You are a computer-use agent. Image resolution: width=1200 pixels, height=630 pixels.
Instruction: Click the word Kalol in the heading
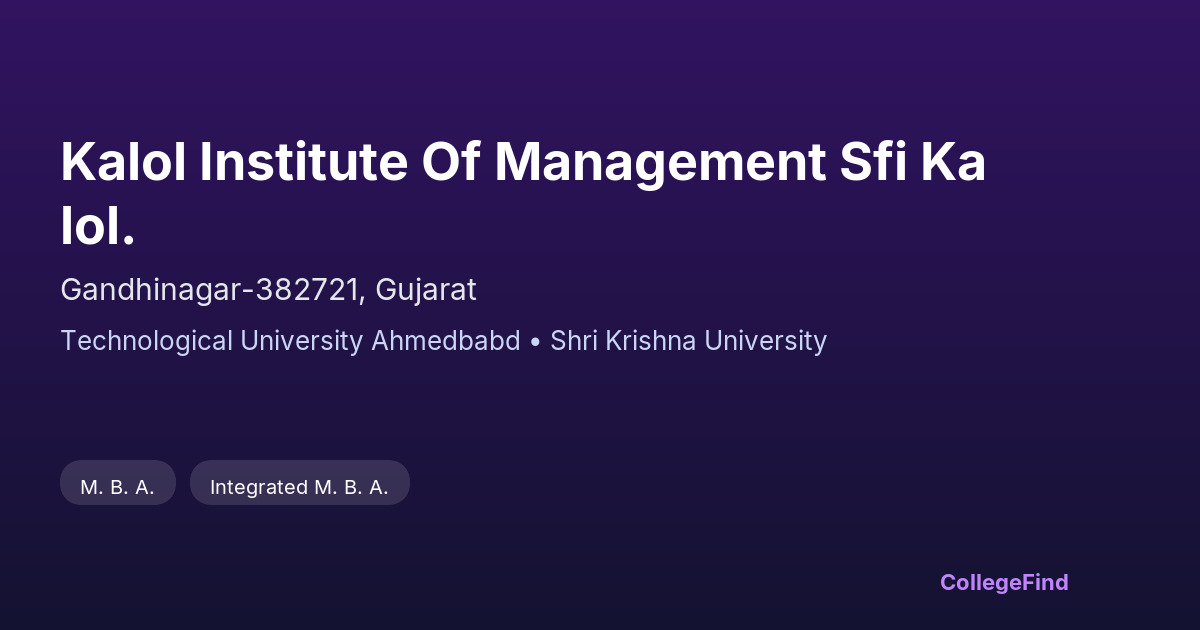click(122, 162)
